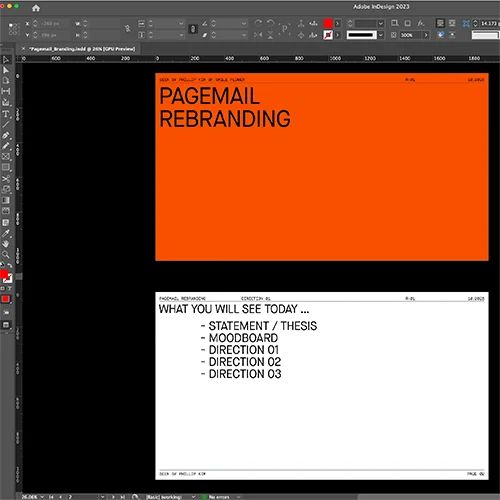Select the Gradient Swatch tool
Viewport: 500px width, 500px height.
[x=6, y=200]
